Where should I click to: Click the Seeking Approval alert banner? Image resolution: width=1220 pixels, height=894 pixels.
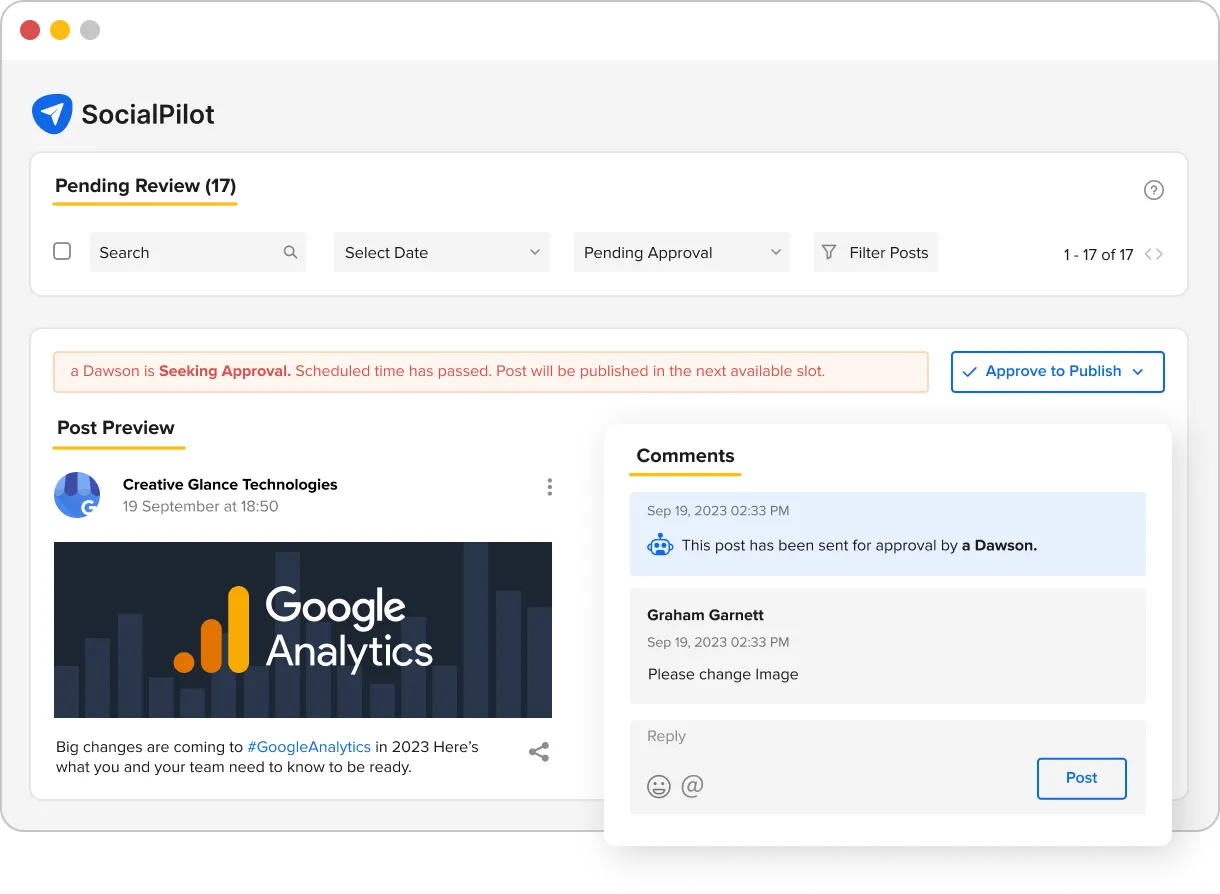(491, 371)
